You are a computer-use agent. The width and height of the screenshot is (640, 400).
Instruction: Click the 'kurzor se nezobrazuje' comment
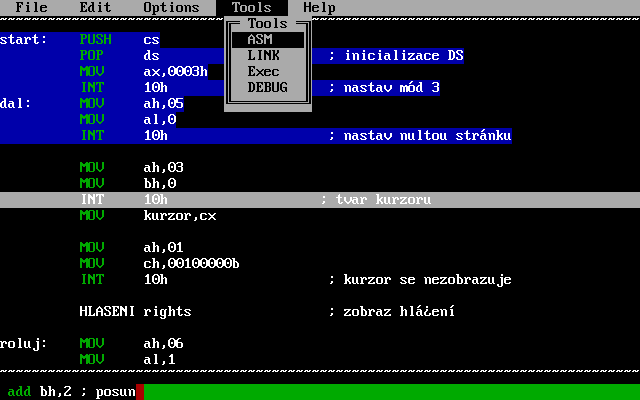tap(420, 279)
